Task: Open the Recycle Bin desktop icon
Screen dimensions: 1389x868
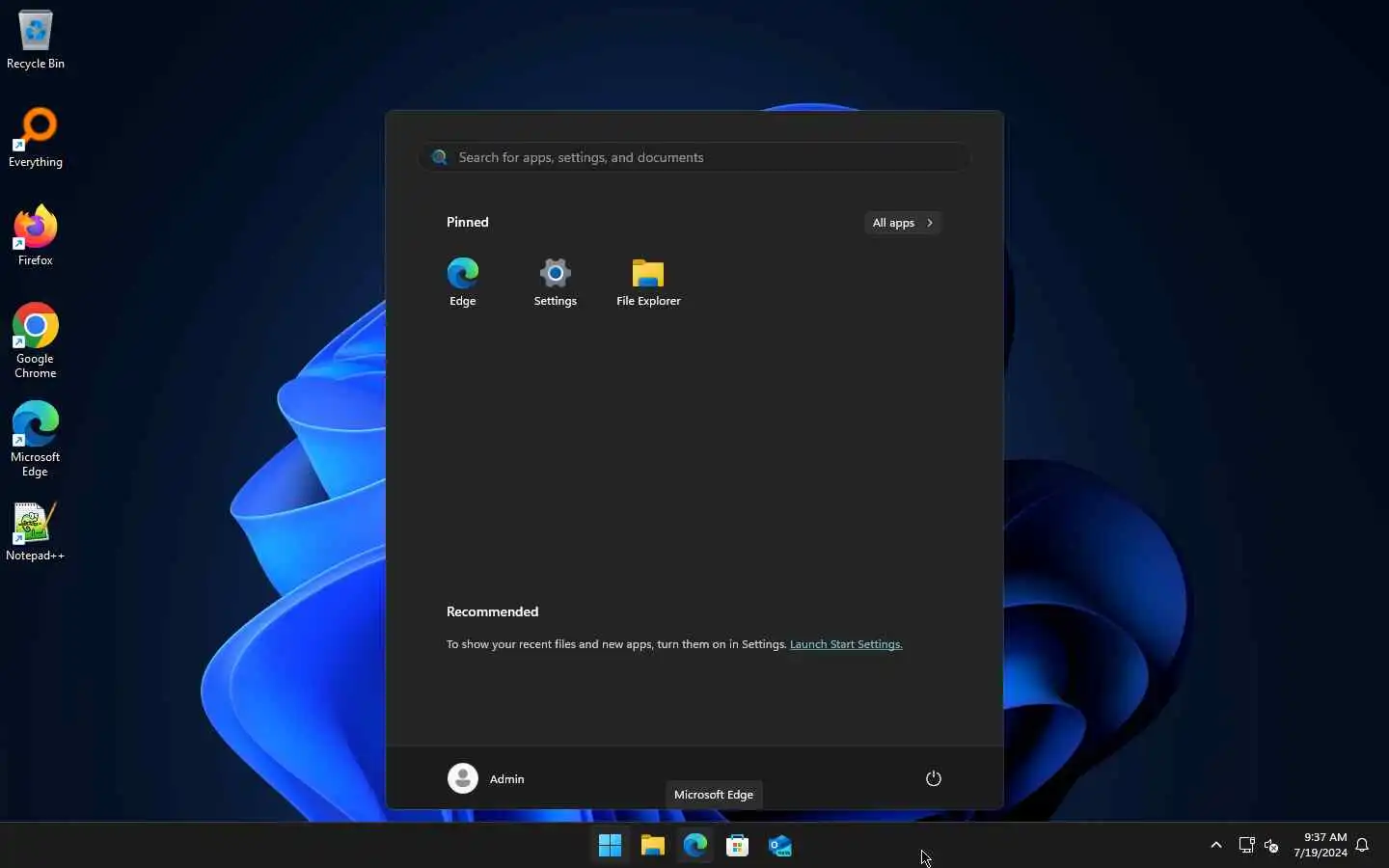Action: pyautogui.click(x=36, y=41)
